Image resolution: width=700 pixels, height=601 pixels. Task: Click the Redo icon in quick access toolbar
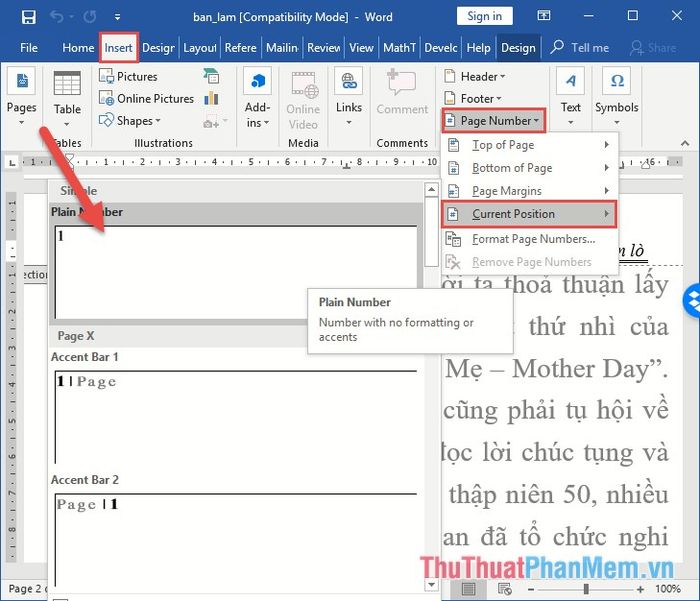click(x=90, y=17)
